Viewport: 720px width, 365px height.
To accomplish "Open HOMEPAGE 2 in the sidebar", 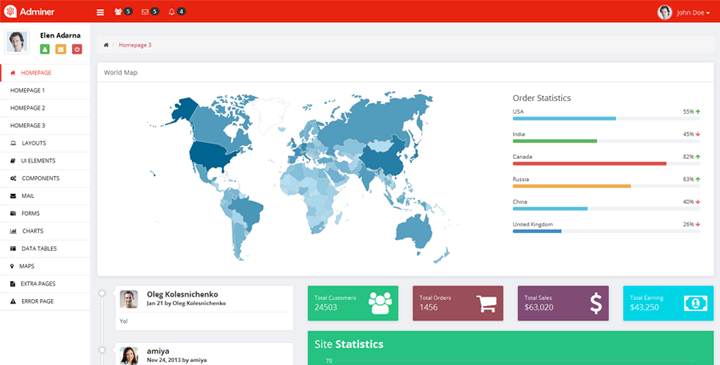I will [x=45, y=108].
